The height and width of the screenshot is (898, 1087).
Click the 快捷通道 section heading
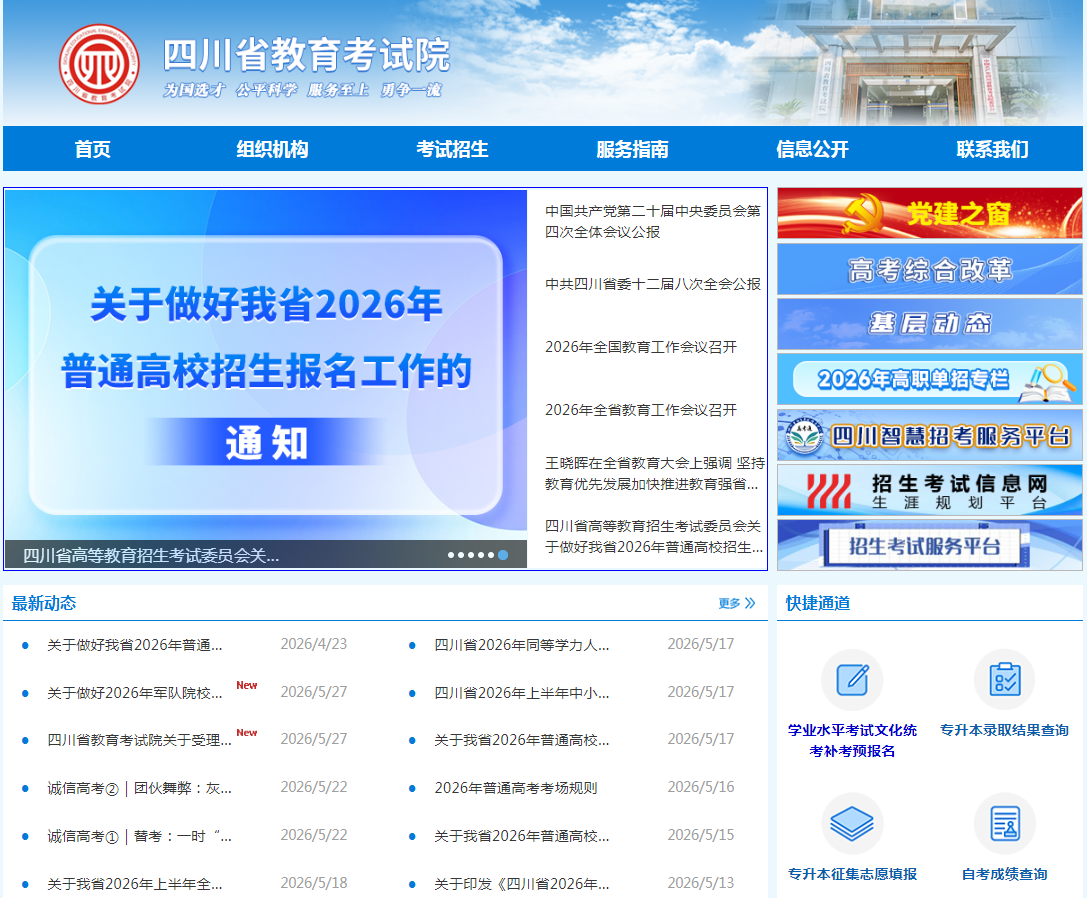tap(818, 603)
